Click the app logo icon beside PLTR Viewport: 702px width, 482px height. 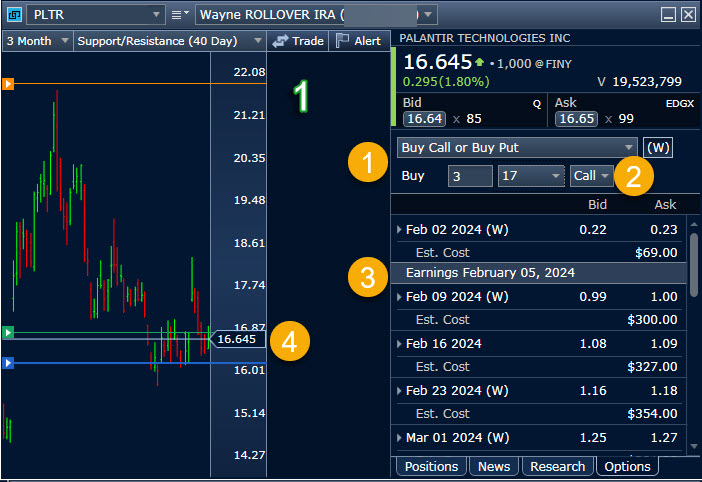coord(12,14)
